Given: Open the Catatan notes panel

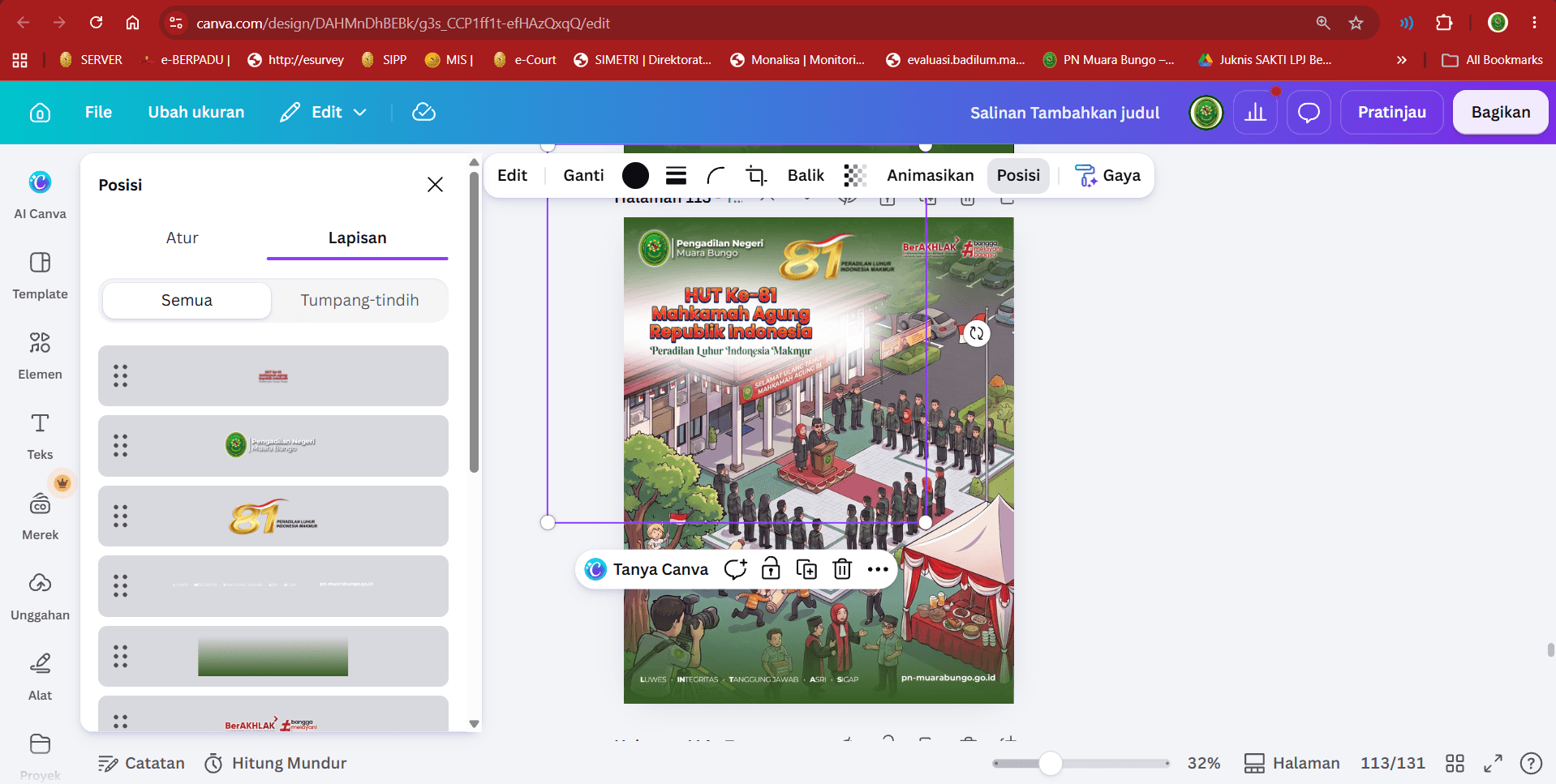Looking at the screenshot, I should click(x=141, y=763).
